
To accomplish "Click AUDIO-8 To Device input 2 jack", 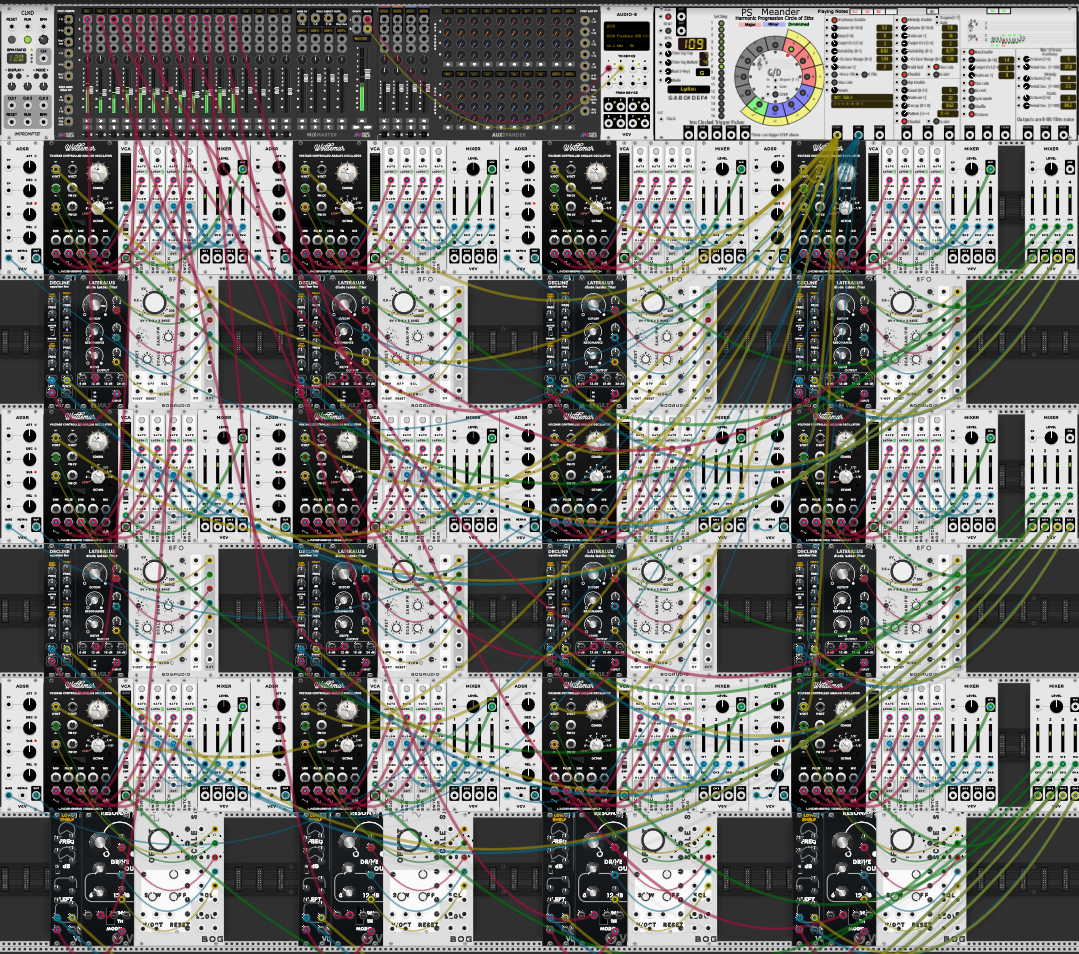I will tap(621, 68).
